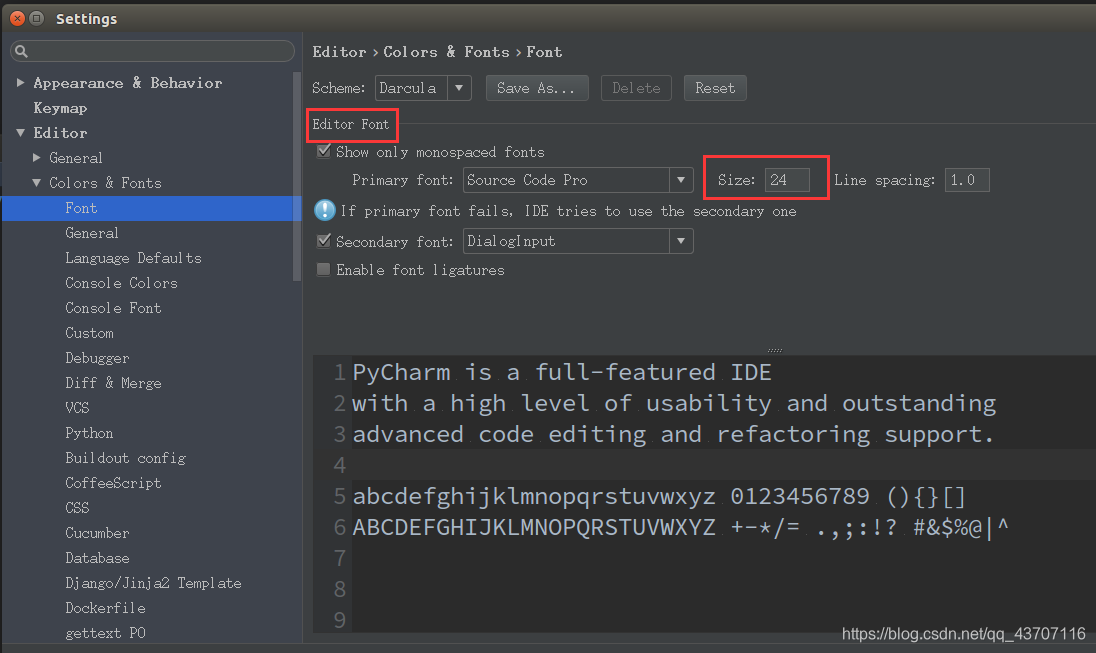Viewport: 1096px width, 653px height.
Task: Select gettext PO in the settings tree
Action: 105,633
